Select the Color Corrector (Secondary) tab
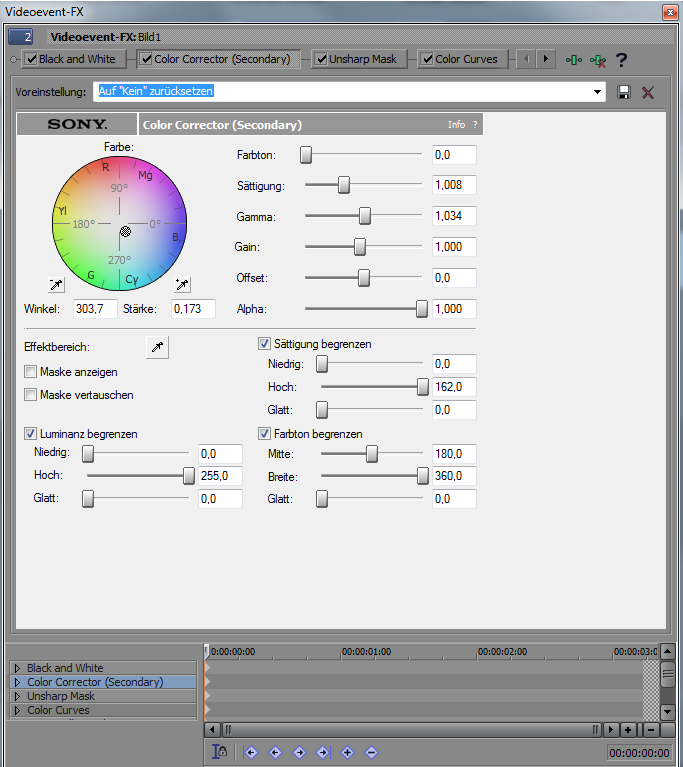 click(x=221, y=59)
